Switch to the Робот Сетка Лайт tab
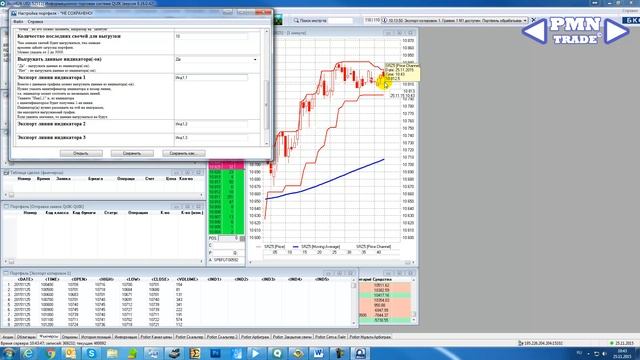 tap(330, 337)
